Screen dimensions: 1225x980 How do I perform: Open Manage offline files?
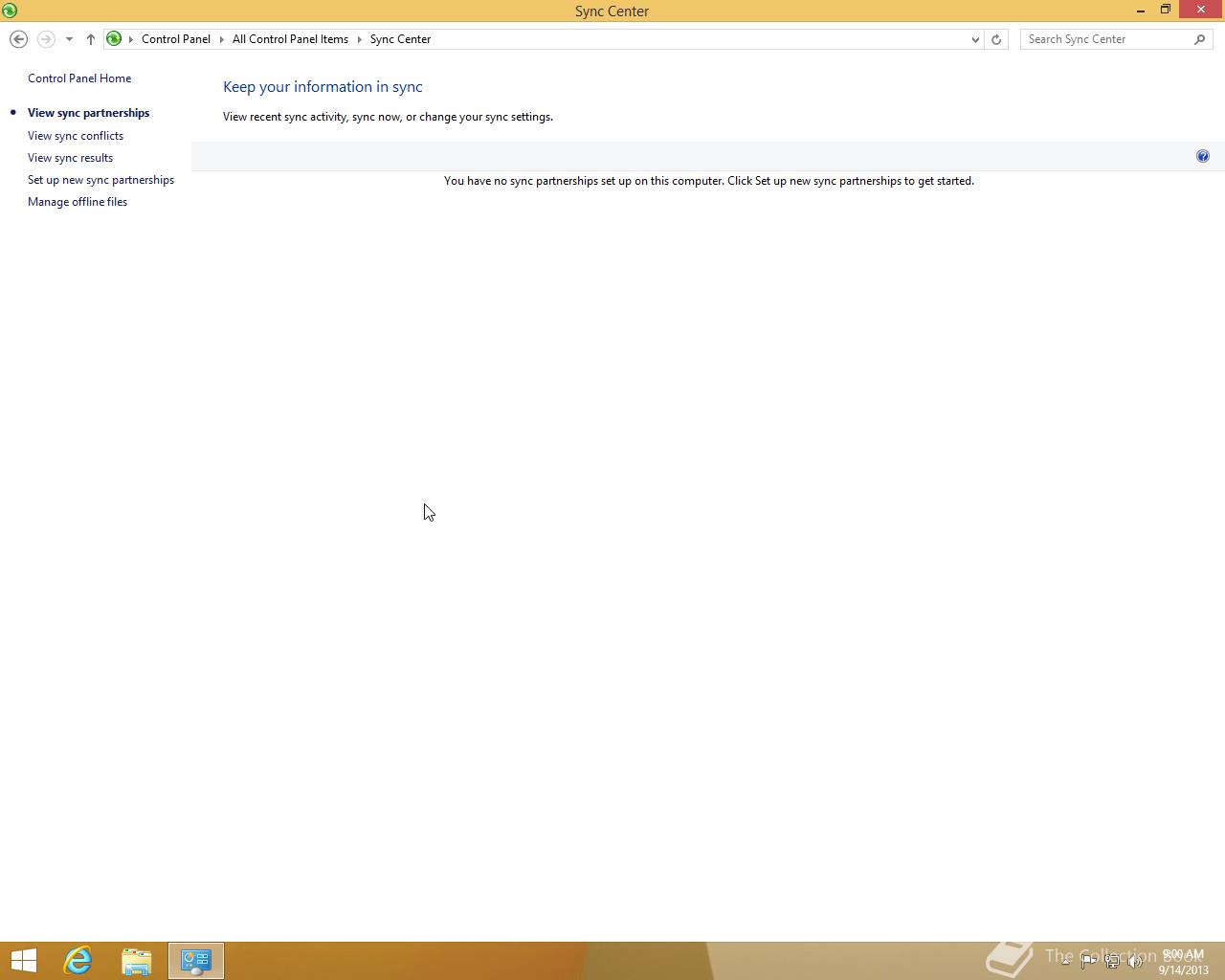(x=78, y=202)
